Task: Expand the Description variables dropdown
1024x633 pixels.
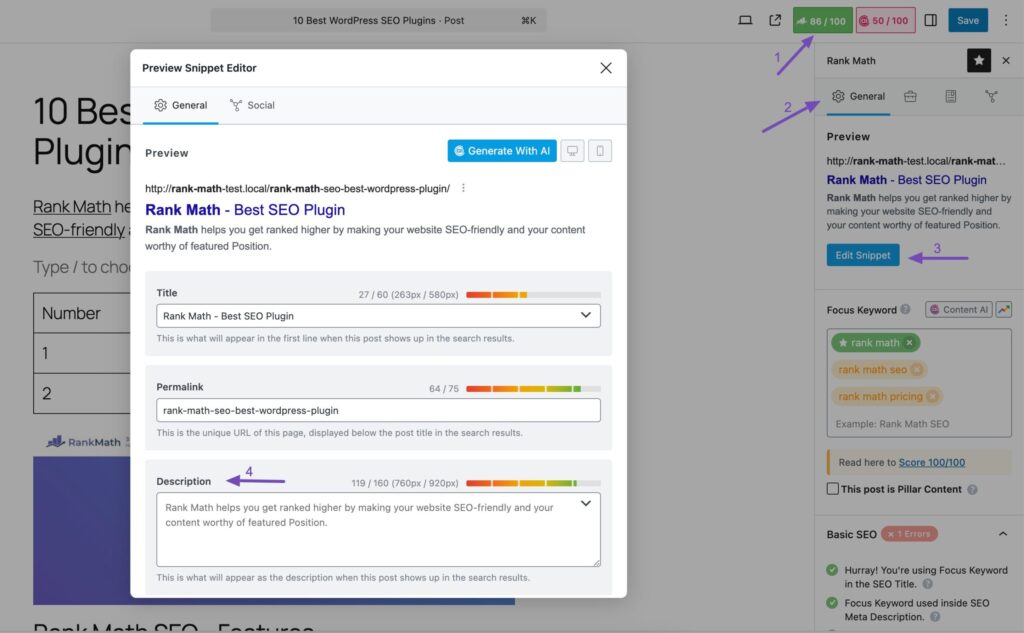Action: [x=586, y=504]
